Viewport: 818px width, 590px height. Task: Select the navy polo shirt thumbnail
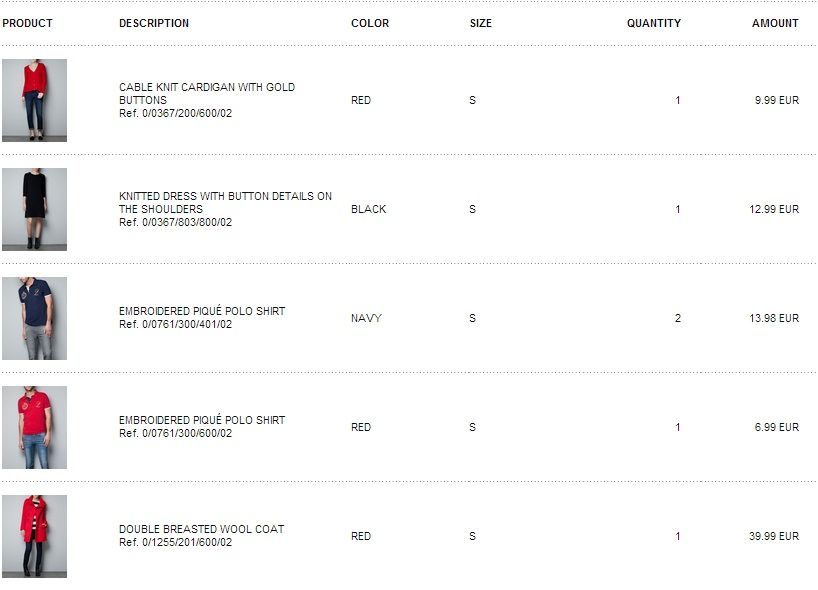(x=34, y=318)
